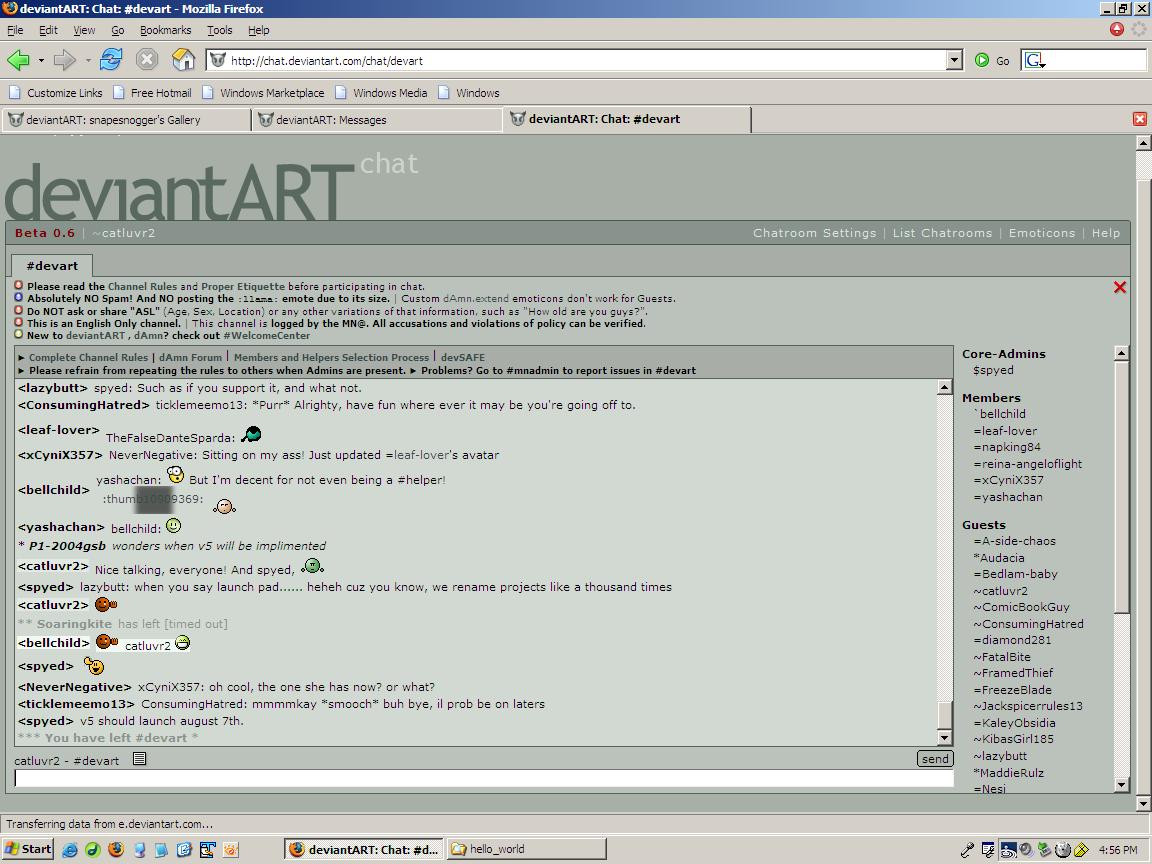1152x864 pixels.
Task: Open the View menu
Action: [84, 30]
